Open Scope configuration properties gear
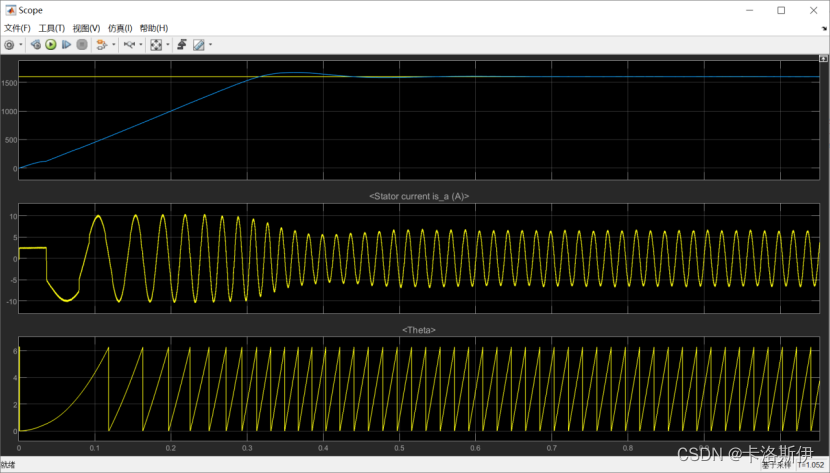 (9, 45)
